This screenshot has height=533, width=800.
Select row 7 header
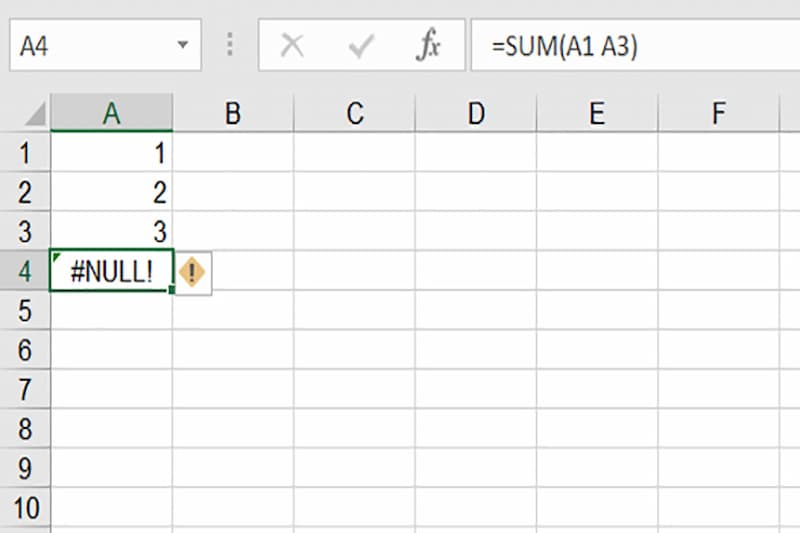(25, 390)
